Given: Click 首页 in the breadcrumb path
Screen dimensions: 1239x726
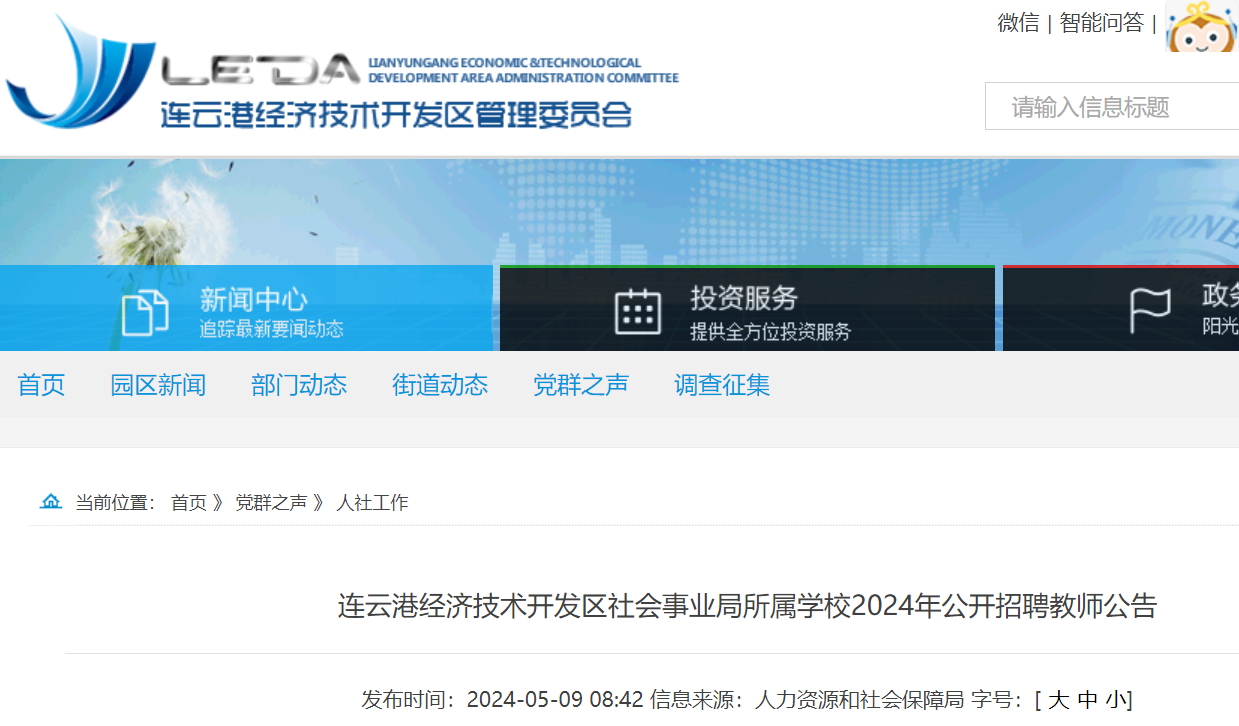Looking at the screenshot, I should click(188, 503).
